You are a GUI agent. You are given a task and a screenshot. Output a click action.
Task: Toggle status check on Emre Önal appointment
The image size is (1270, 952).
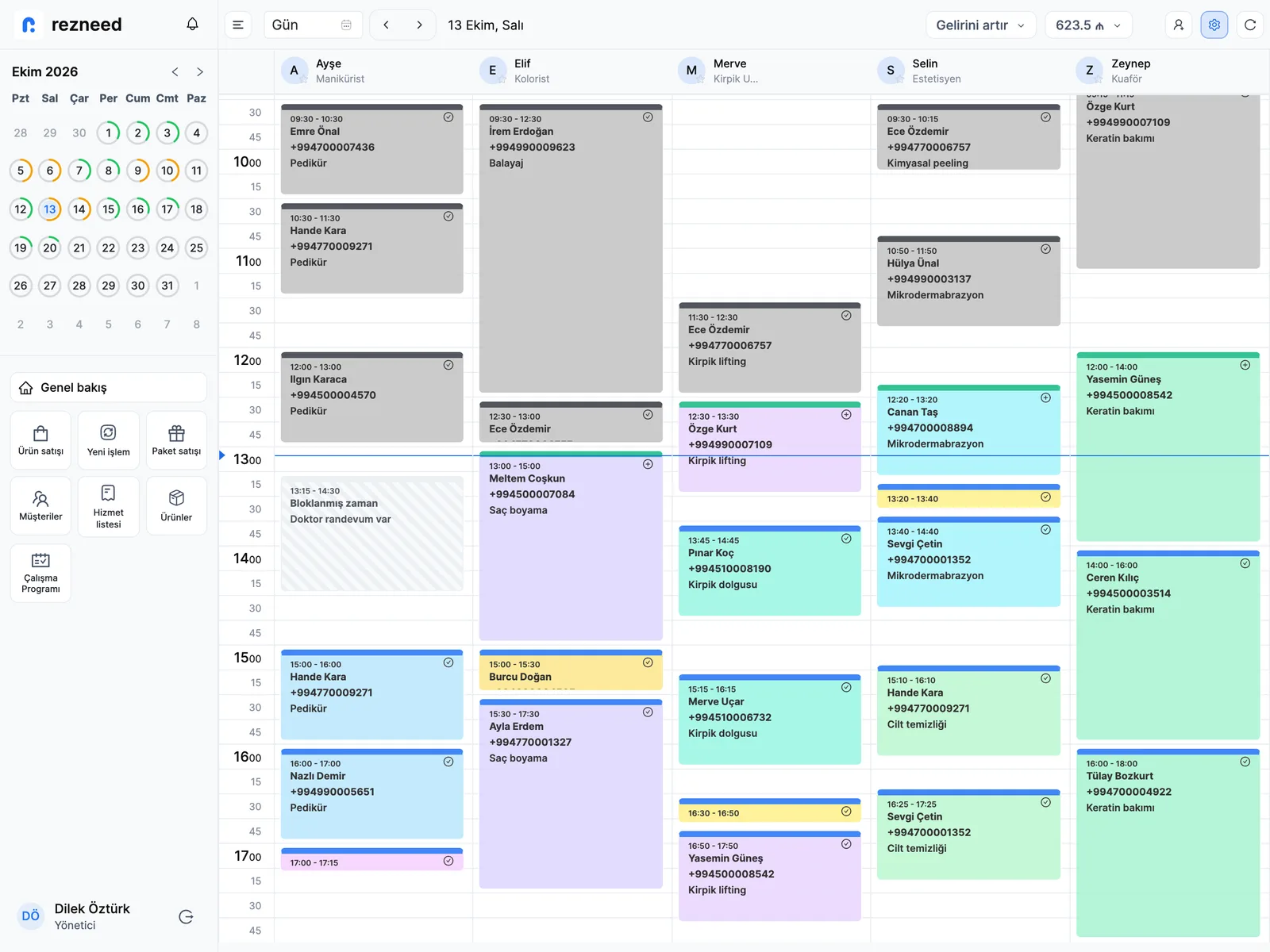click(x=448, y=117)
